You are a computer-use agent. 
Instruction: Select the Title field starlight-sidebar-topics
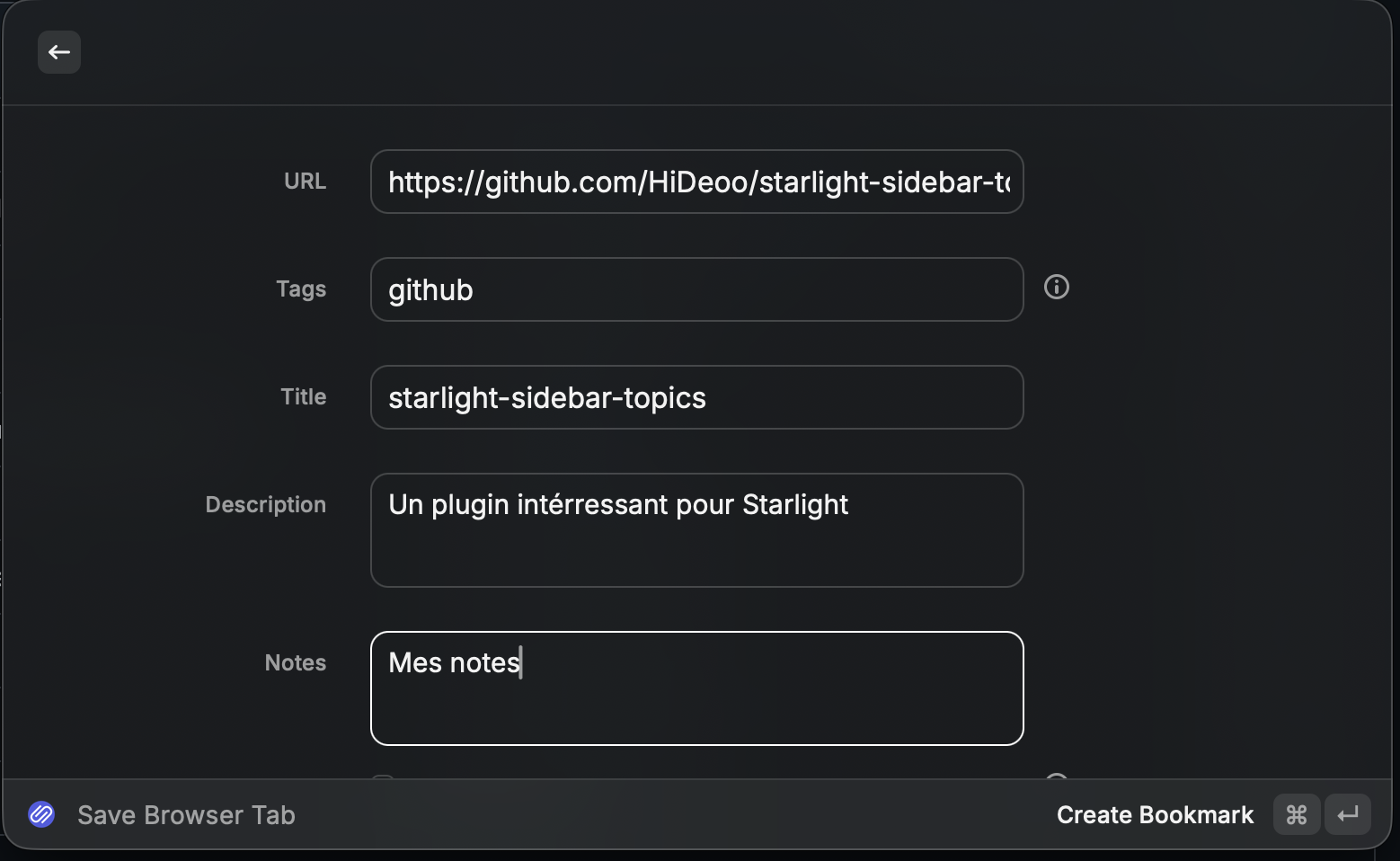(x=696, y=397)
